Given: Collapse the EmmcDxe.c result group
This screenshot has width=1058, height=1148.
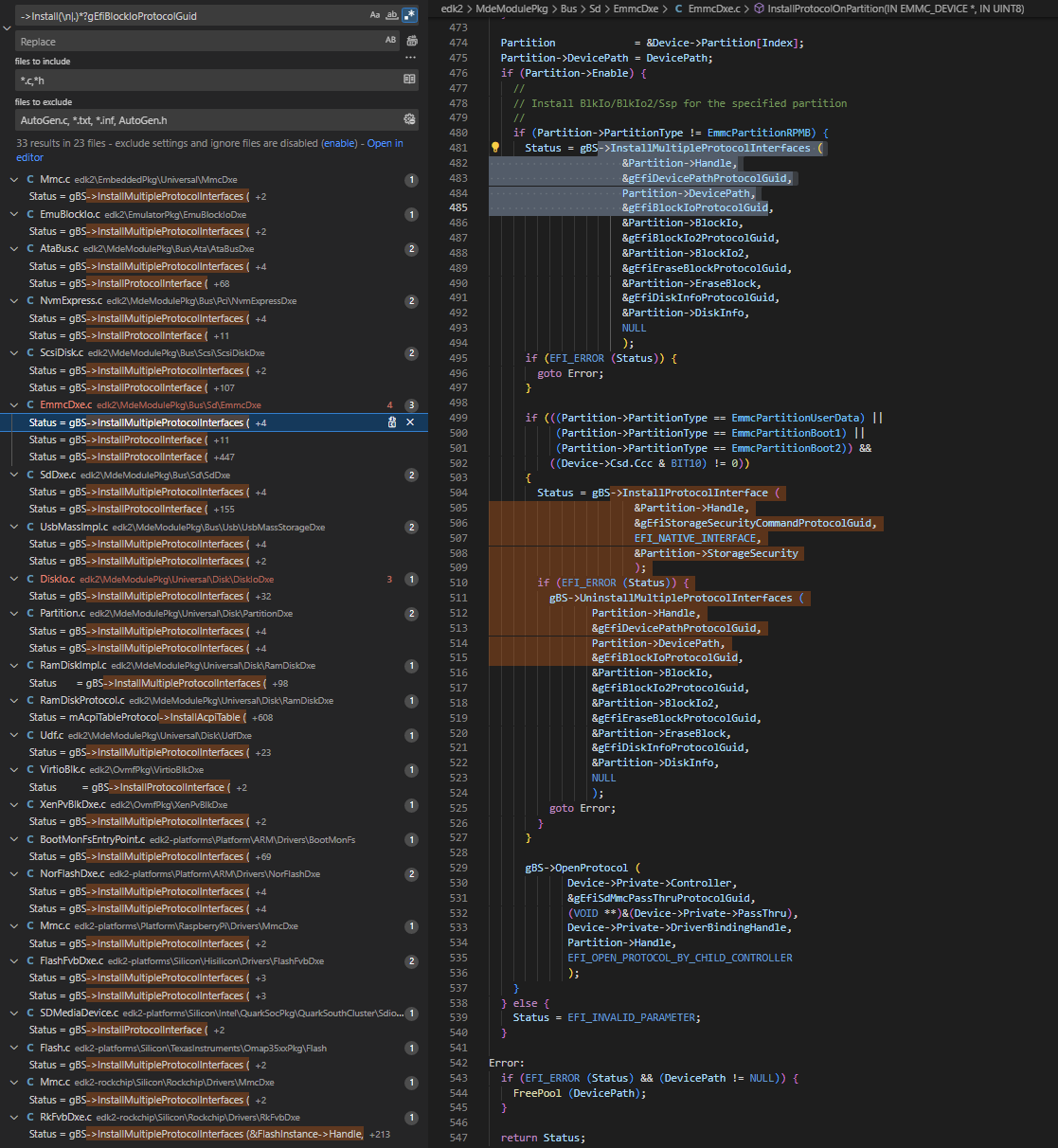Looking at the screenshot, I should 14,405.
